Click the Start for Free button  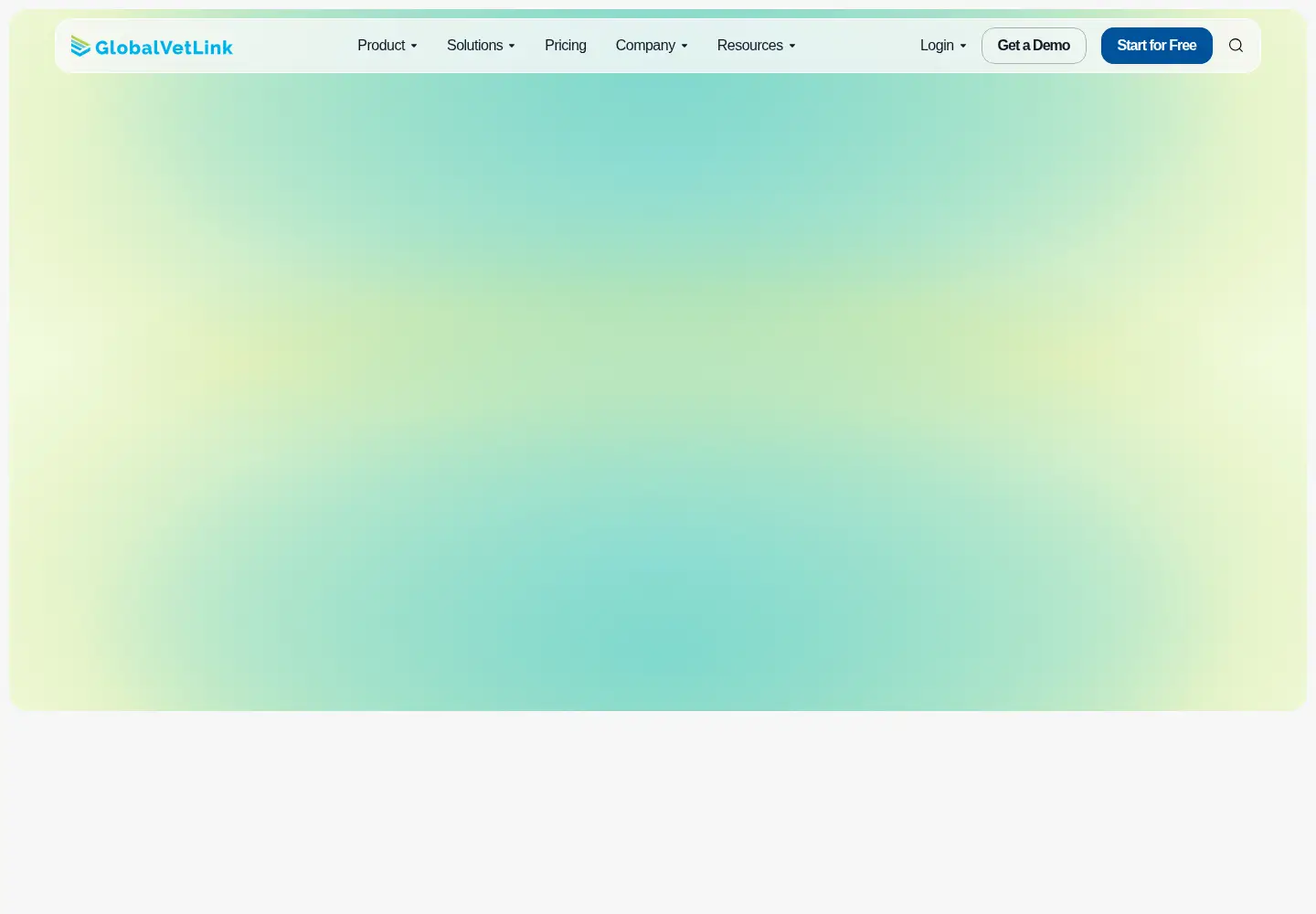(1157, 46)
